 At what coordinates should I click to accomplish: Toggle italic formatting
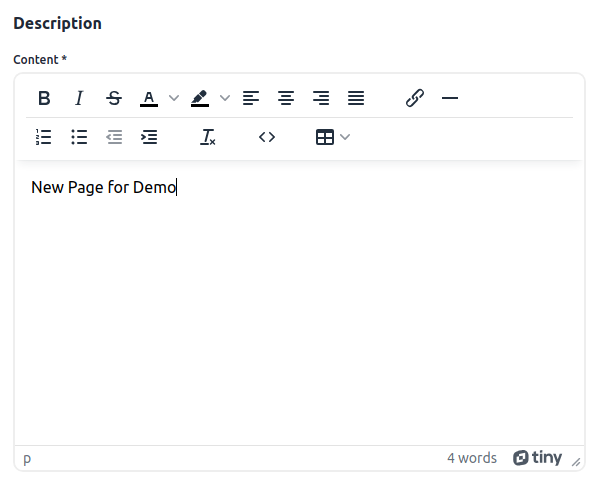[79, 98]
